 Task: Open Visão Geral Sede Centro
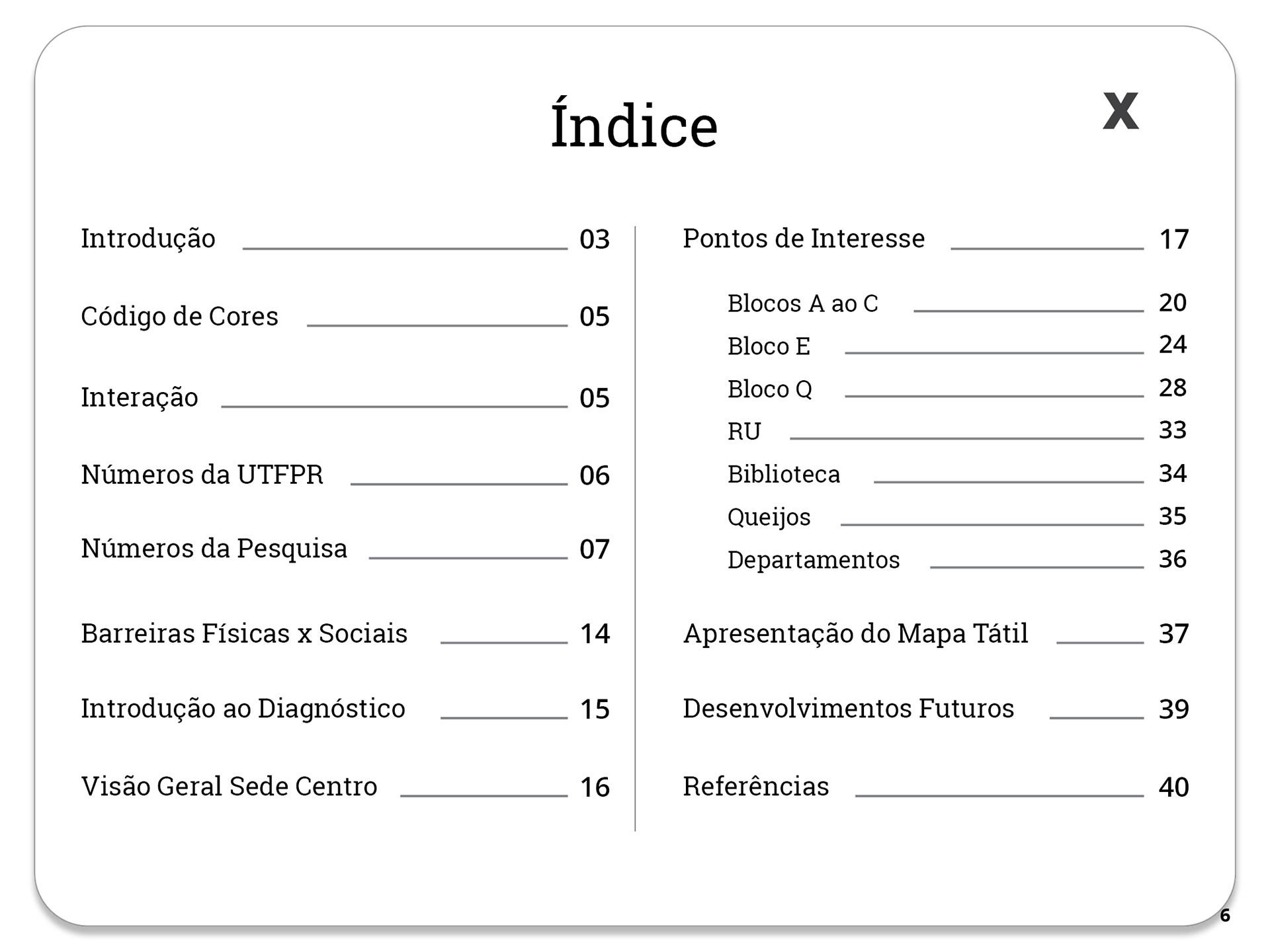[345, 787]
